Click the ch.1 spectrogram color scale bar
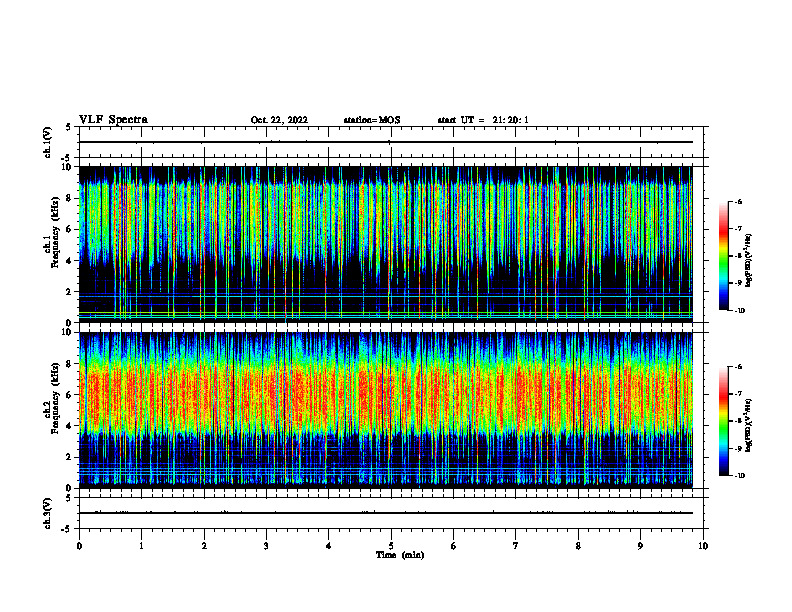The height and width of the screenshot is (612, 792). pos(723,256)
